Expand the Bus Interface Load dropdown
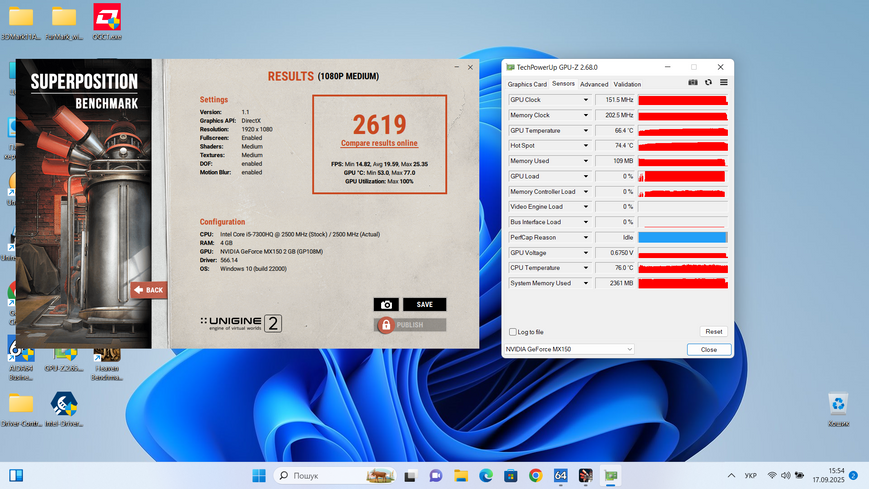The image size is (869, 489). [586, 222]
